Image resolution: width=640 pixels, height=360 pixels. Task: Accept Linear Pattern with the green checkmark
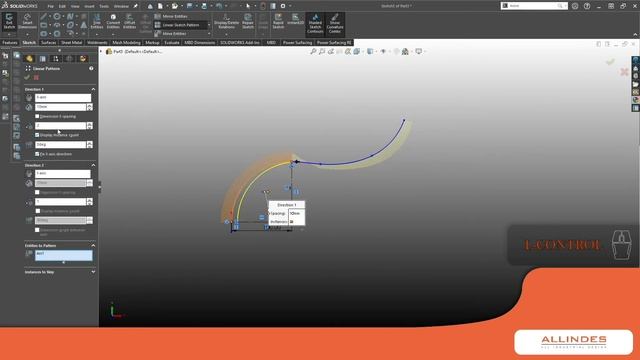[27, 77]
